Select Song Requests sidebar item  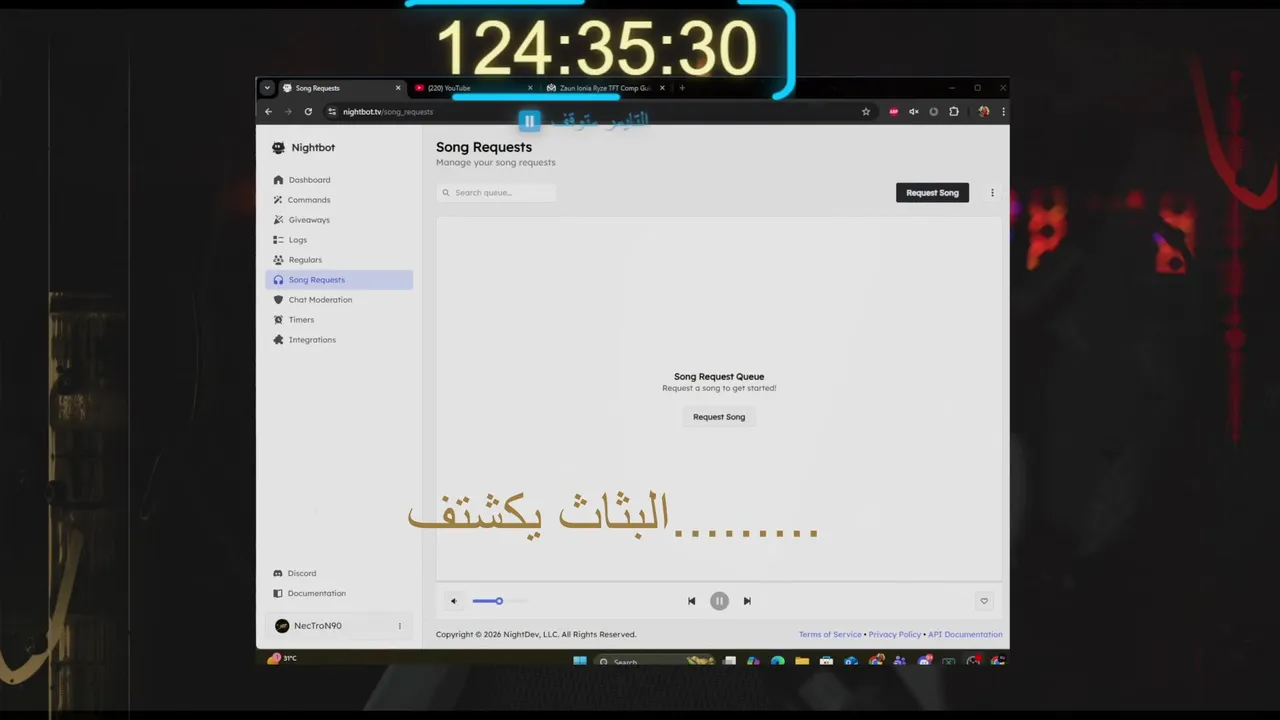tap(339, 280)
